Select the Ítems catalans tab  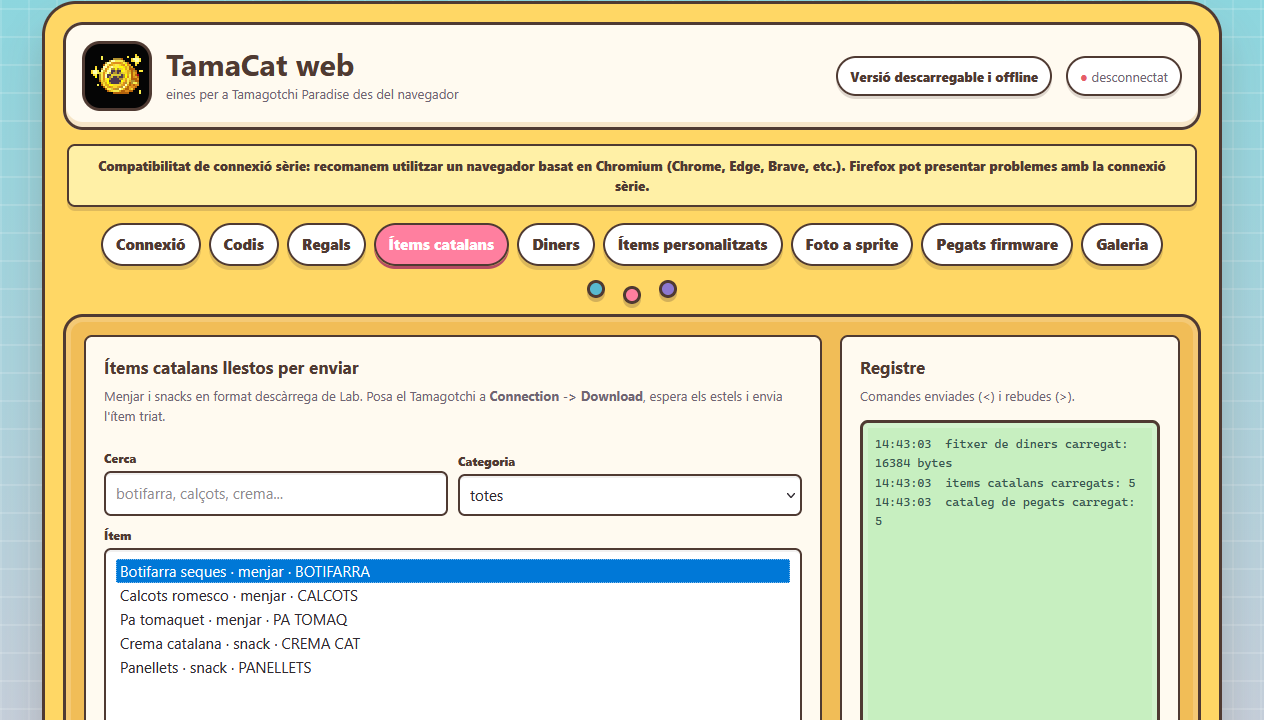coord(442,245)
